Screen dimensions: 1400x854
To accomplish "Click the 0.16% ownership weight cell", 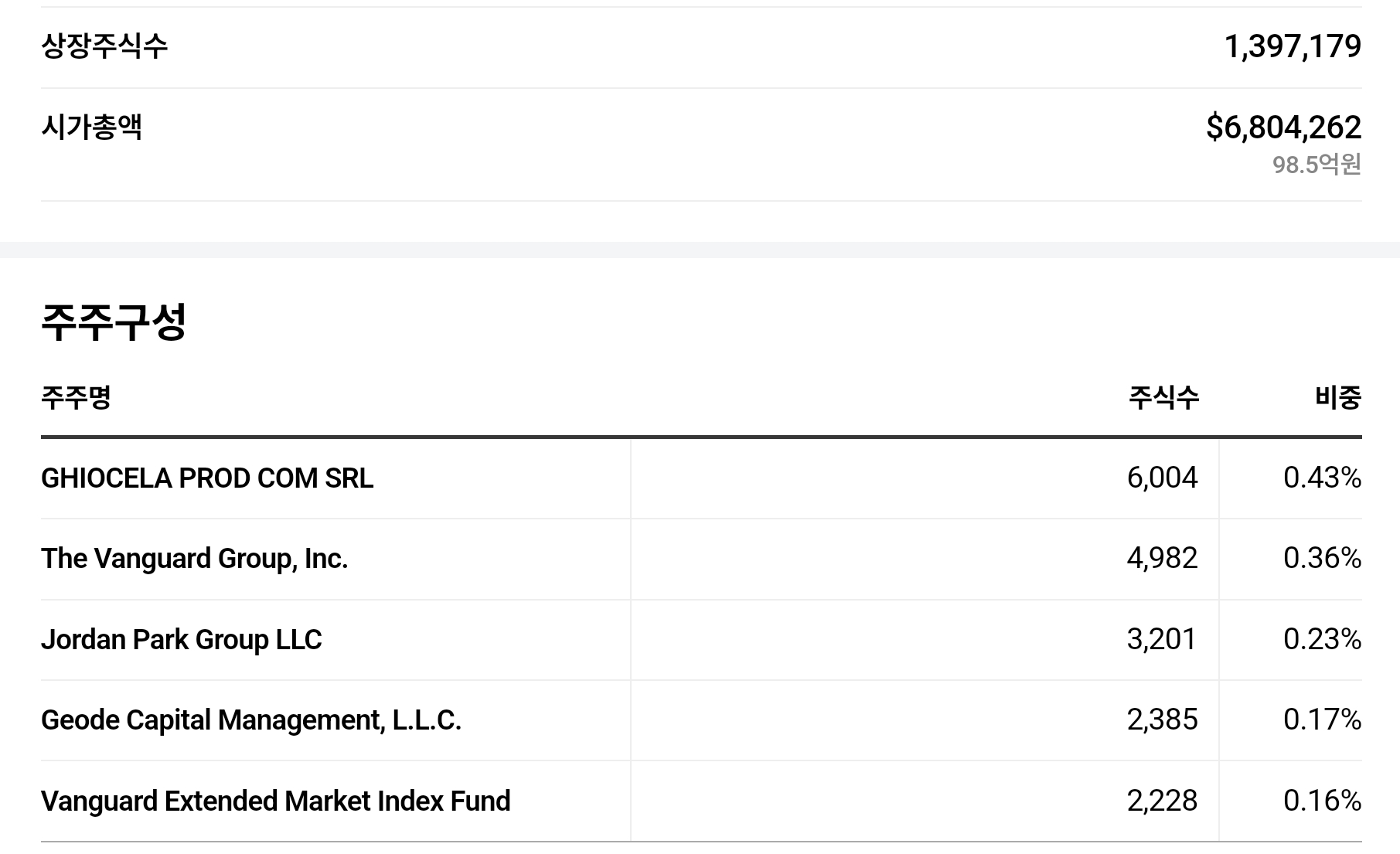I will [1322, 801].
